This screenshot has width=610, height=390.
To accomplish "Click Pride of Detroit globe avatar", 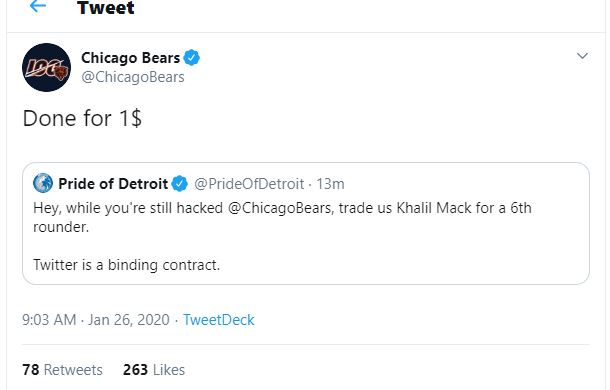I will 43,183.
